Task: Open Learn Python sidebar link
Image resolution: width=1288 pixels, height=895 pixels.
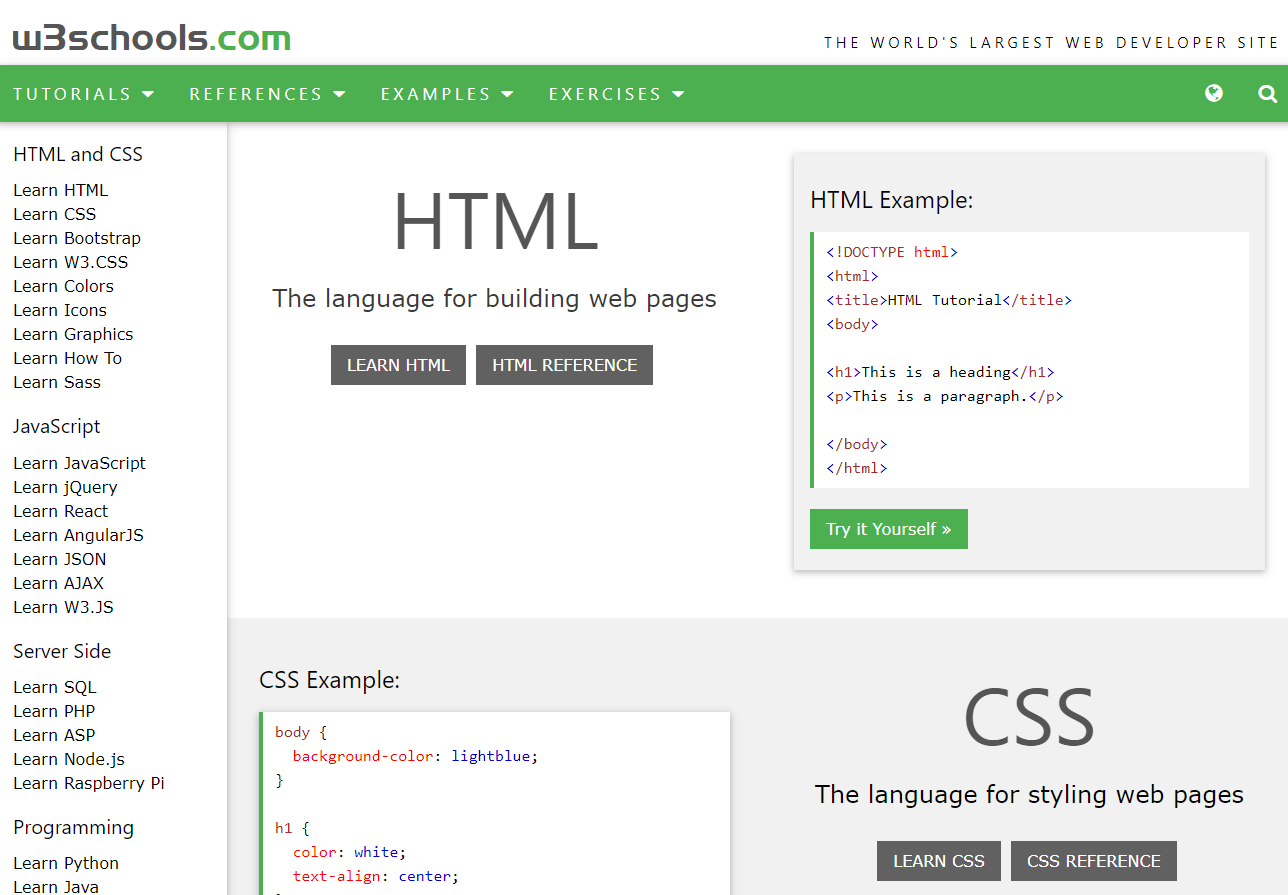Action: tap(66, 863)
